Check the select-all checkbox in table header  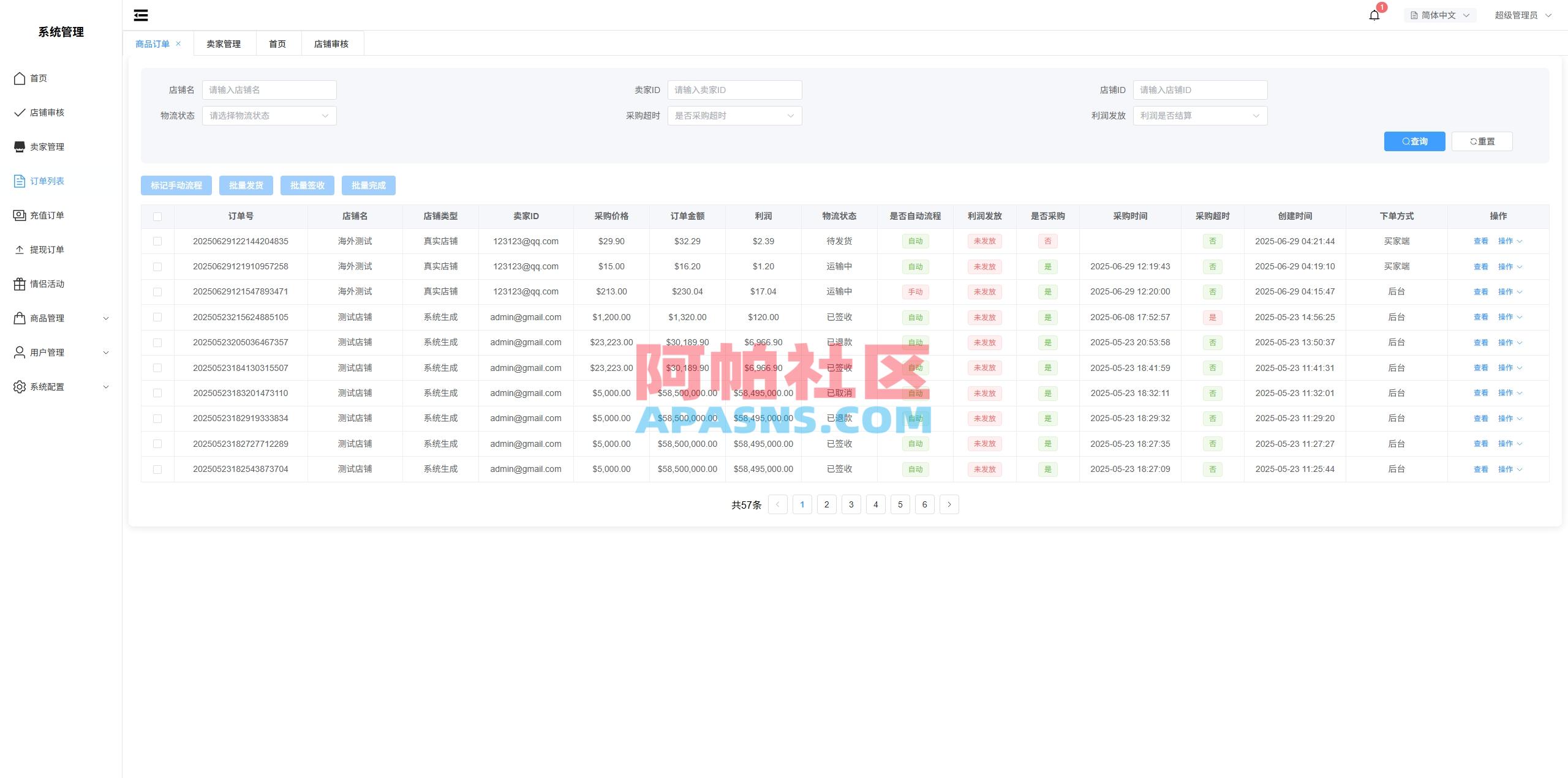point(158,216)
